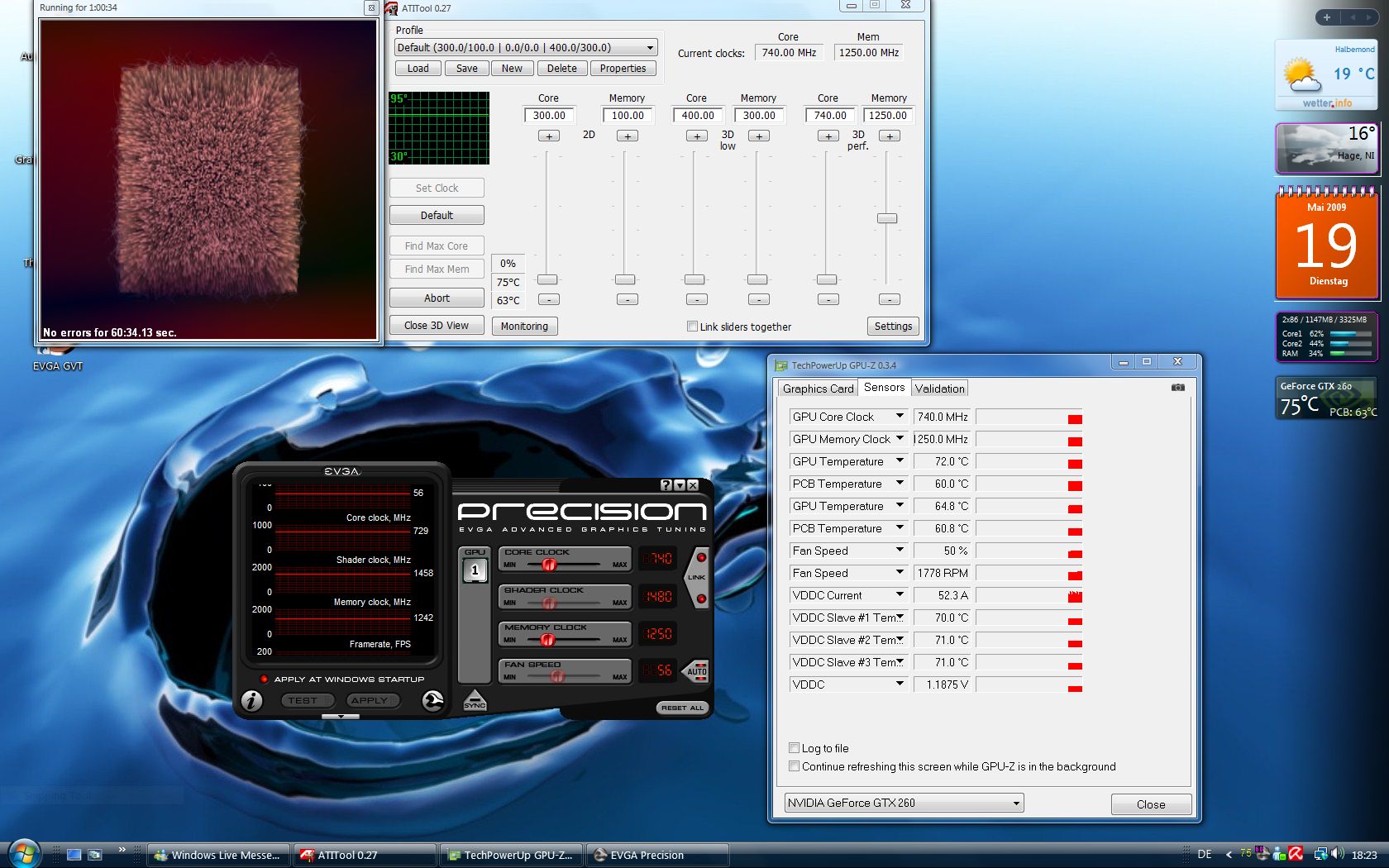Screen dimensions: 1389x868
Task: Increase 2D Core clock with plus button
Action: tap(548, 136)
